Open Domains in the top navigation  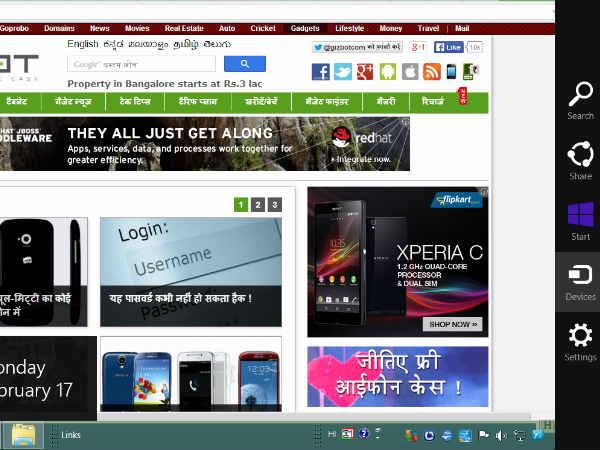59,28
